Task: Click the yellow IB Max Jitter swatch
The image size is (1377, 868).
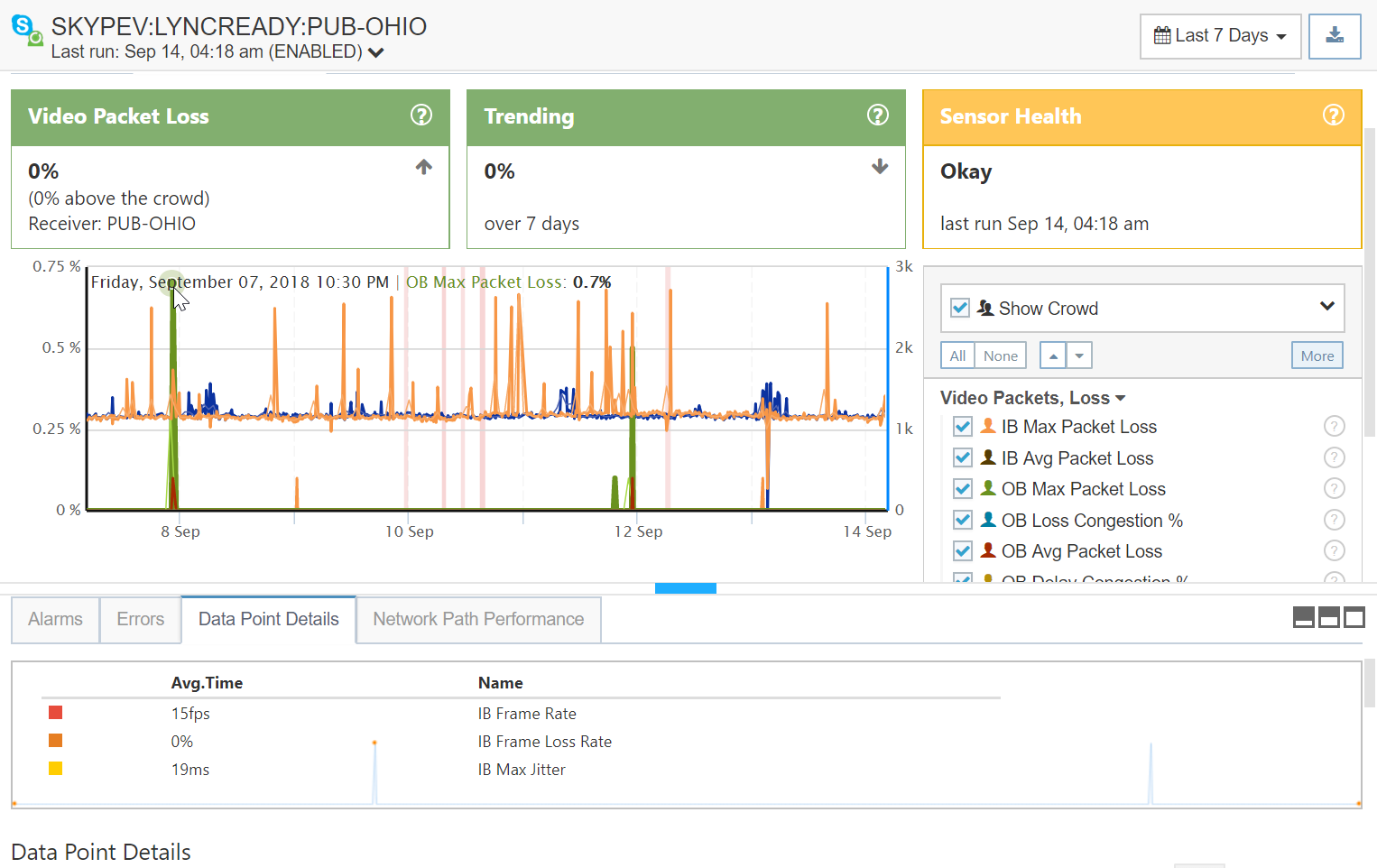Action: point(56,769)
